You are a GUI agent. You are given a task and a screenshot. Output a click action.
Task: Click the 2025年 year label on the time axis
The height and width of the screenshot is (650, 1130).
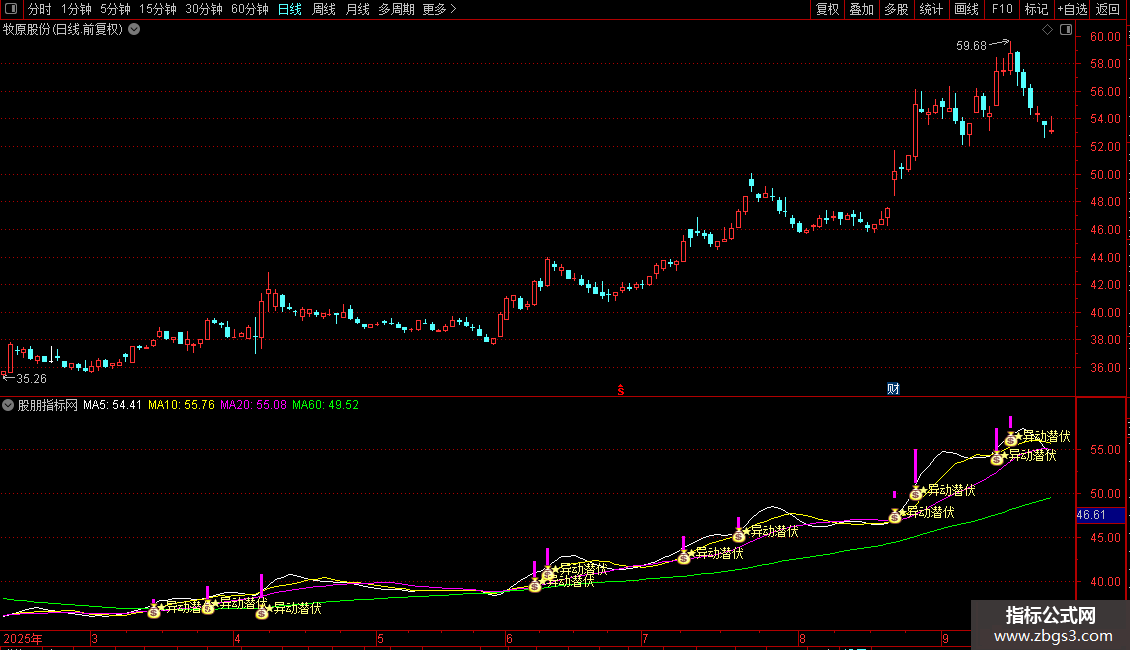click(x=23, y=638)
